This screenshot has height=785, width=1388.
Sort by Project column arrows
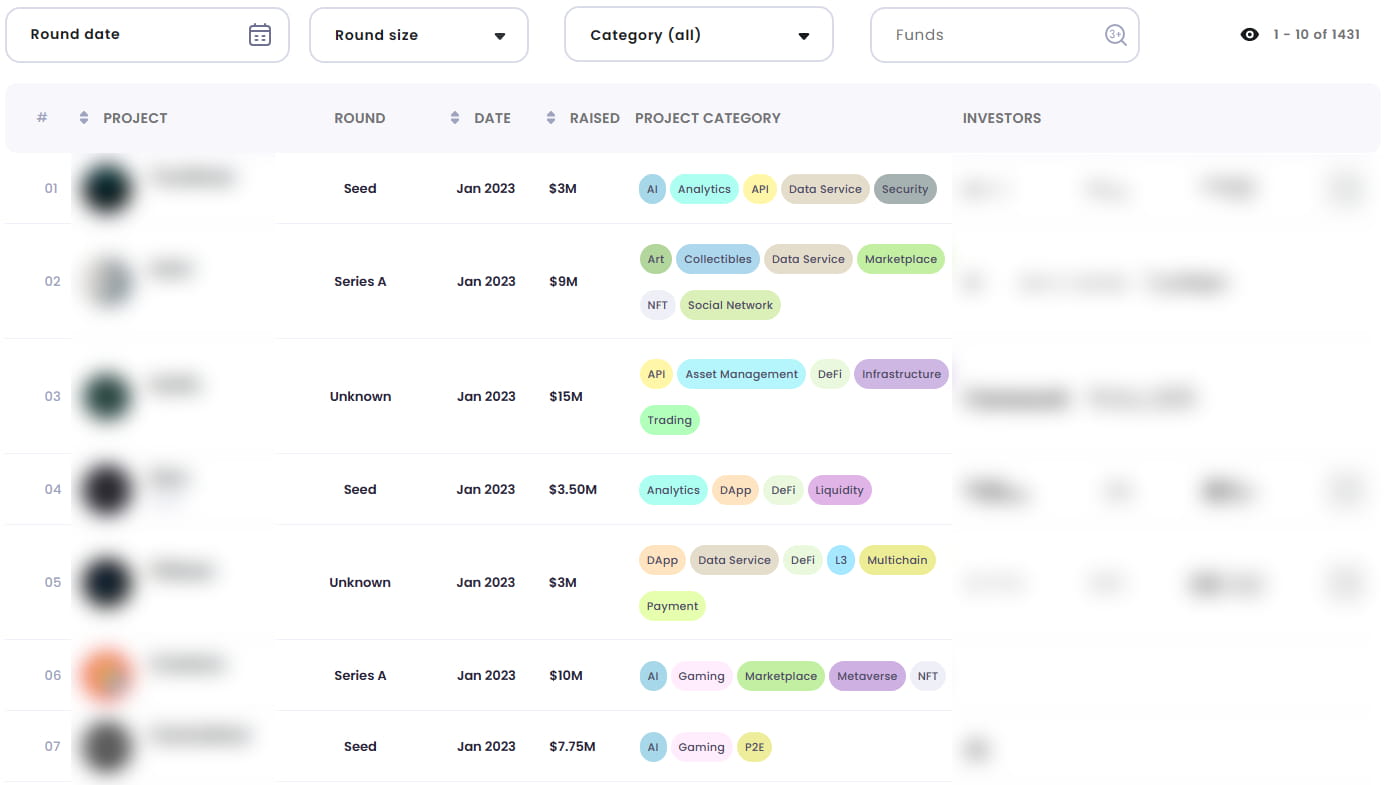point(84,118)
